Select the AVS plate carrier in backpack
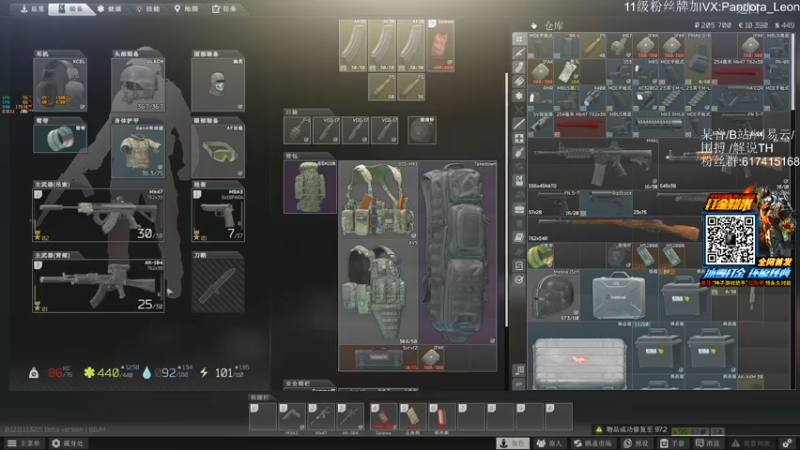Image resolution: width=800 pixels, height=450 pixels. (378, 292)
